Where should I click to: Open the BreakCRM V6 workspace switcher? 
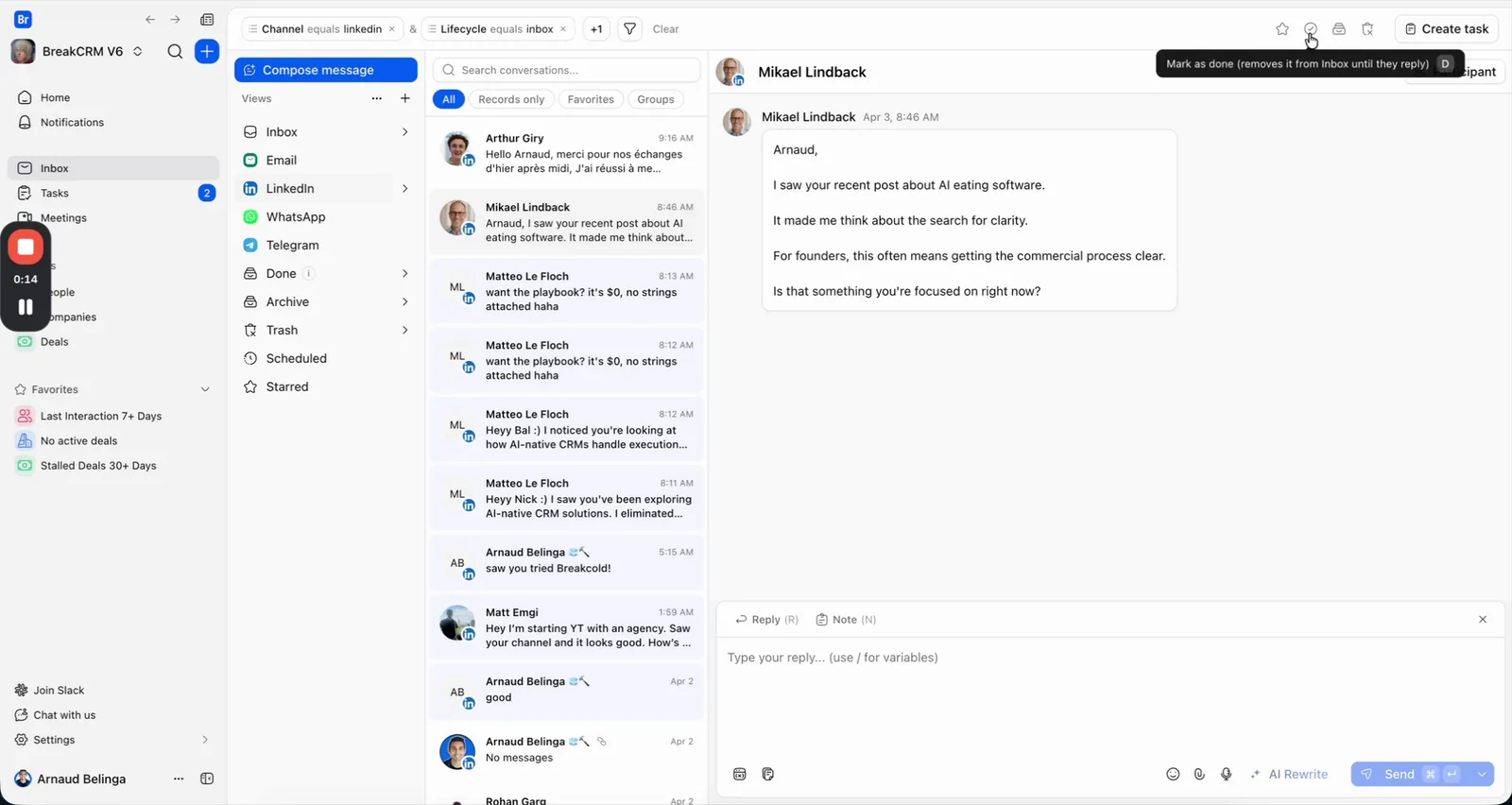pos(77,51)
